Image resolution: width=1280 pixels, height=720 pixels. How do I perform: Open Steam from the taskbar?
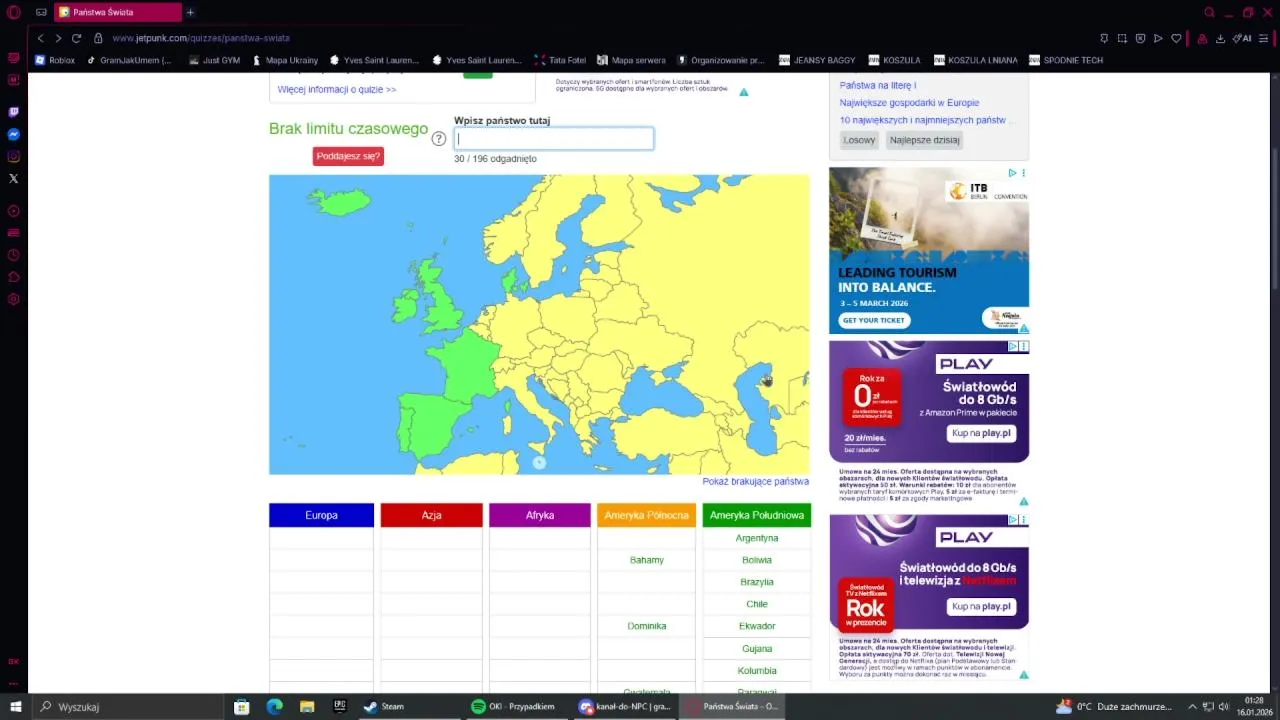pyautogui.click(x=384, y=706)
